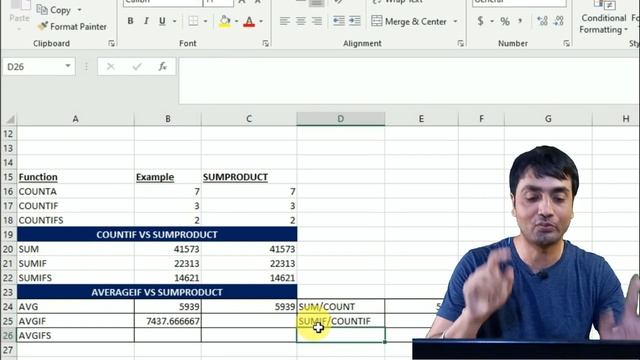640x360 pixels.
Task: Increase indent of cell
Action: pyautogui.click(x=354, y=21)
